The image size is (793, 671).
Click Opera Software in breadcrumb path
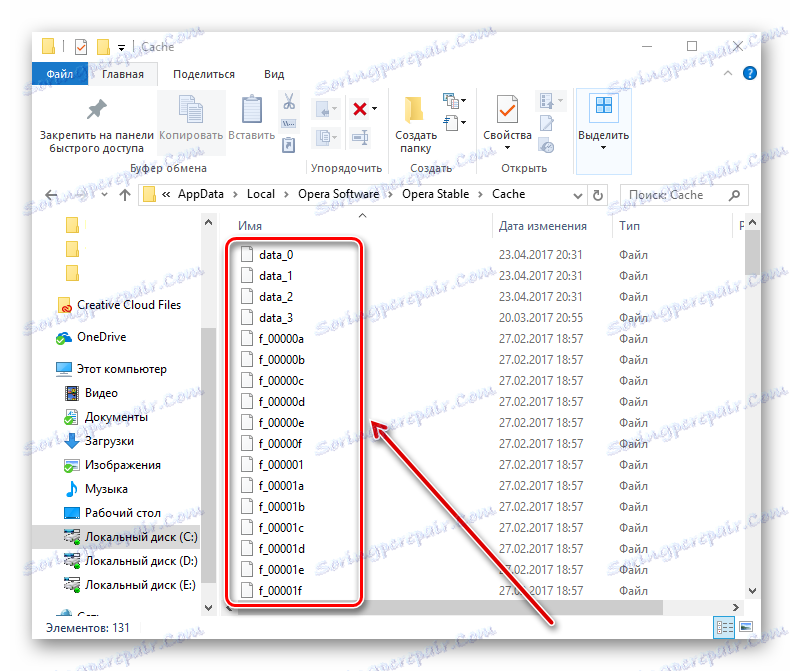click(338, 194)
